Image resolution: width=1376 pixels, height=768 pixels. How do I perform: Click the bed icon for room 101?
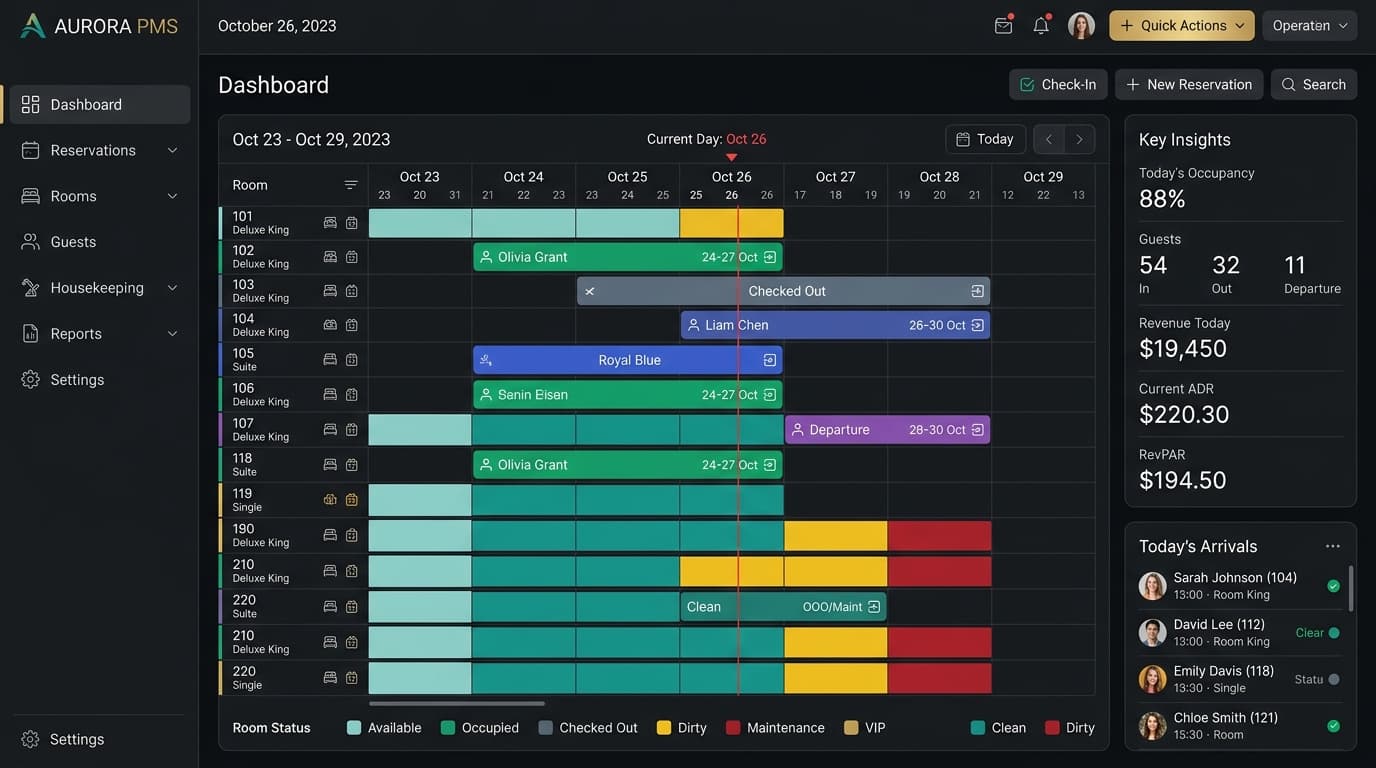330,223
